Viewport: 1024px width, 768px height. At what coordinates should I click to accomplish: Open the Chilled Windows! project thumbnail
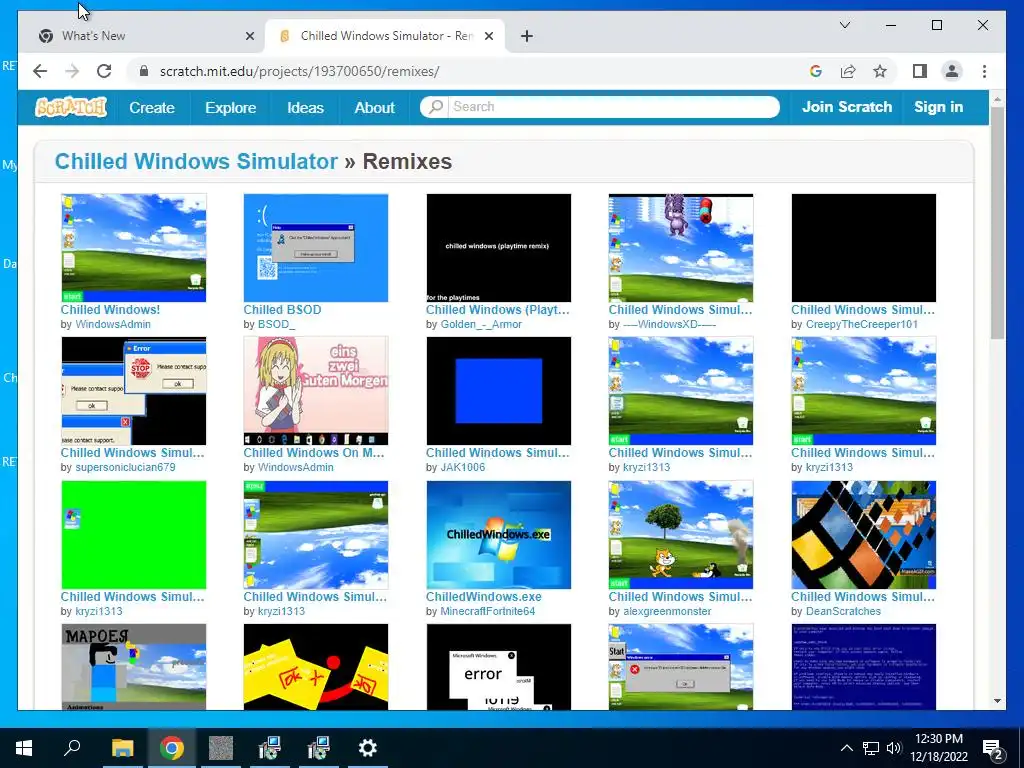(133, 248)
